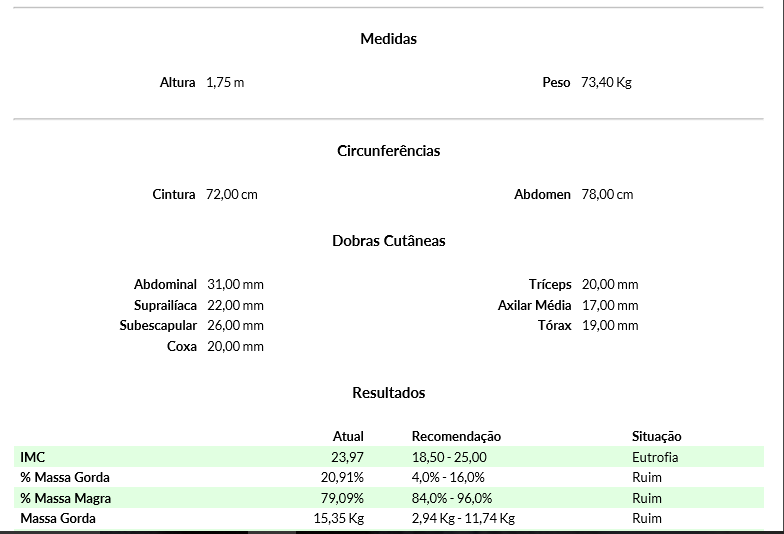
Task: Select the Tríceps value 20,00 mm
Action: point(609,285)
